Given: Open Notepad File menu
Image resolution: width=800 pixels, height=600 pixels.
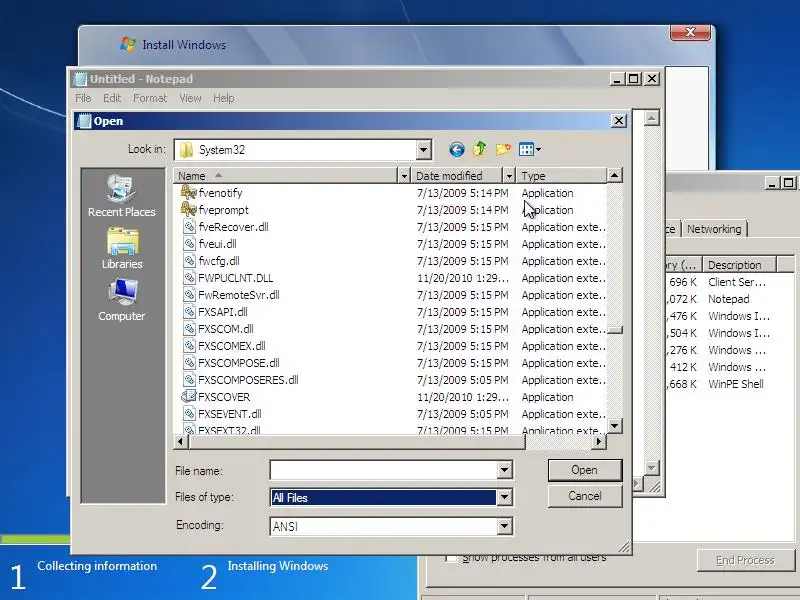Looking at the screenshot, I should click(83, 98).
